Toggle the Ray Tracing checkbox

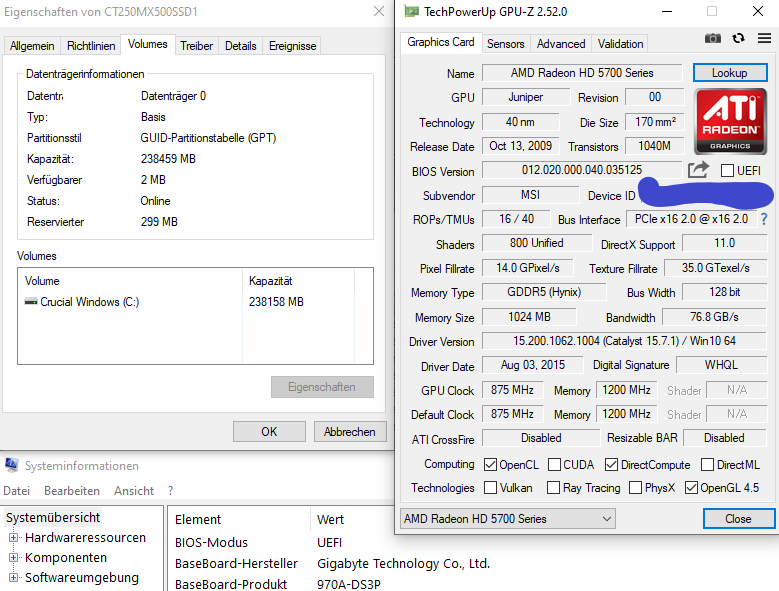coord(553,488)
